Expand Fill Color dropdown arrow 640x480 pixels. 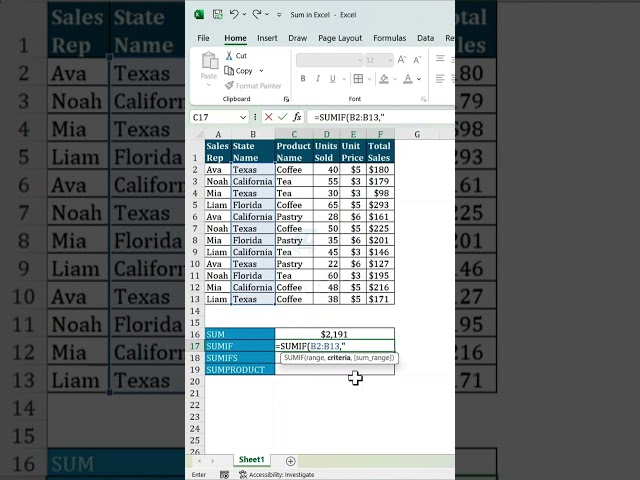point(395,79)
